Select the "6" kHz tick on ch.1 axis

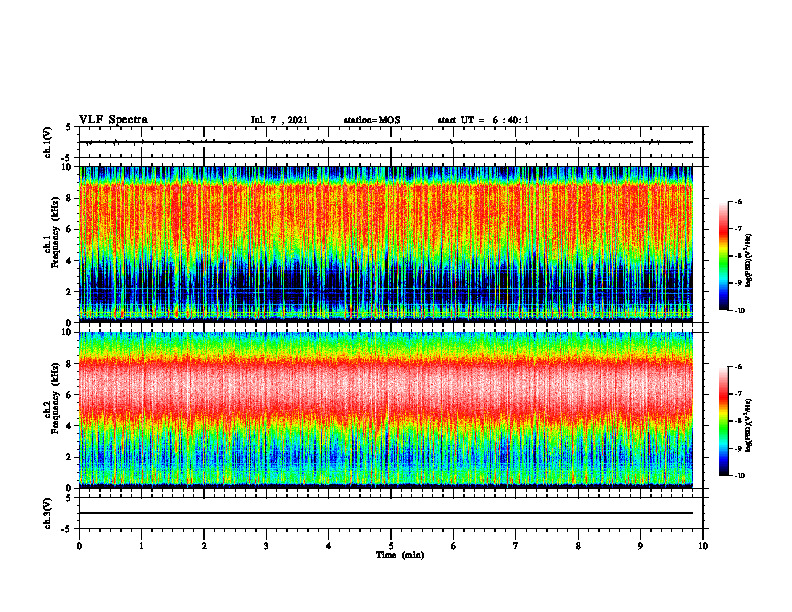click(x=70, y=229)
